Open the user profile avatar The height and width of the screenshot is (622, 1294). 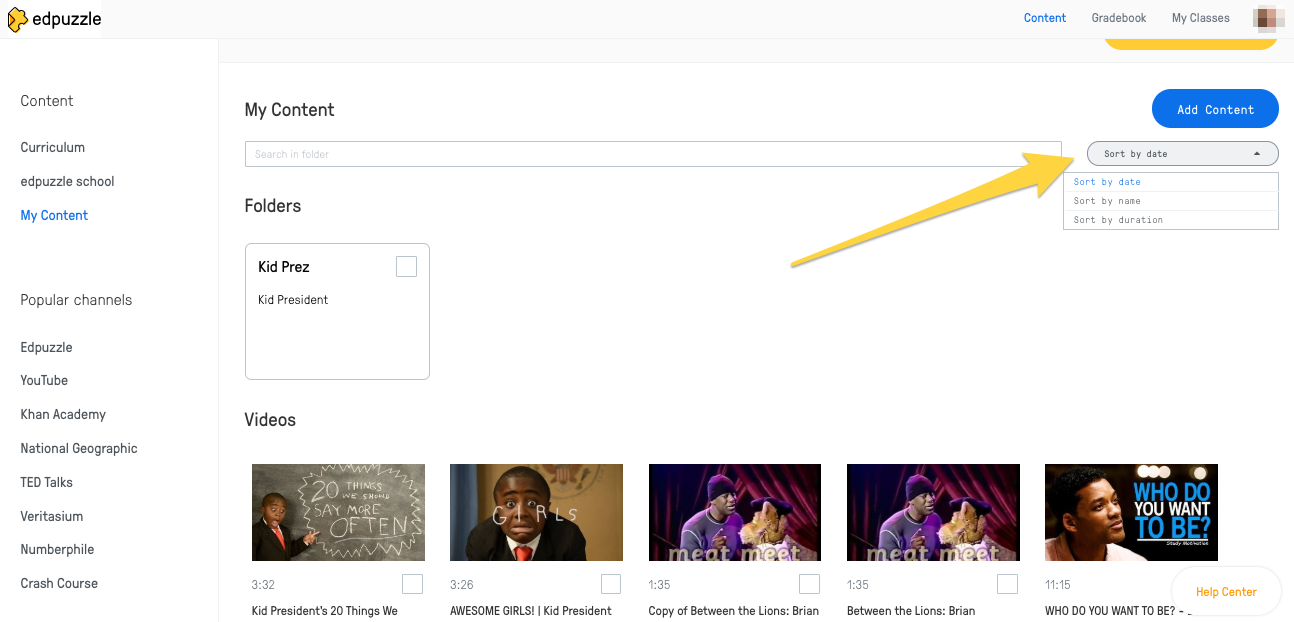tap(1268, 18)
